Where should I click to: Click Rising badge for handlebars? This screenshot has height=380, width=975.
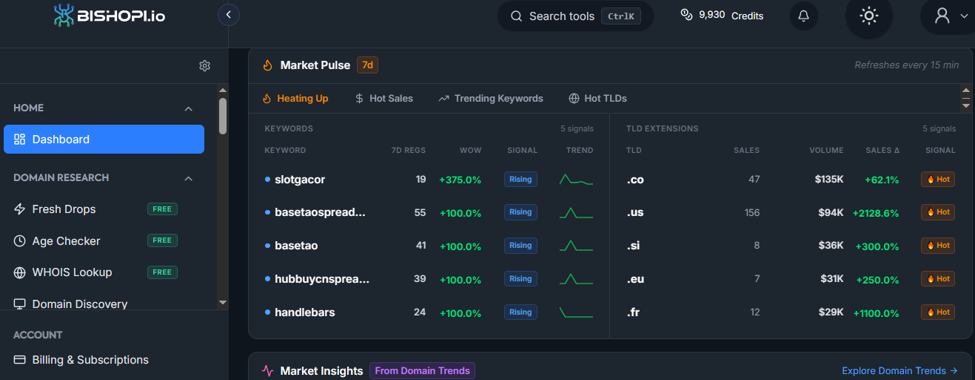(520, 312)
